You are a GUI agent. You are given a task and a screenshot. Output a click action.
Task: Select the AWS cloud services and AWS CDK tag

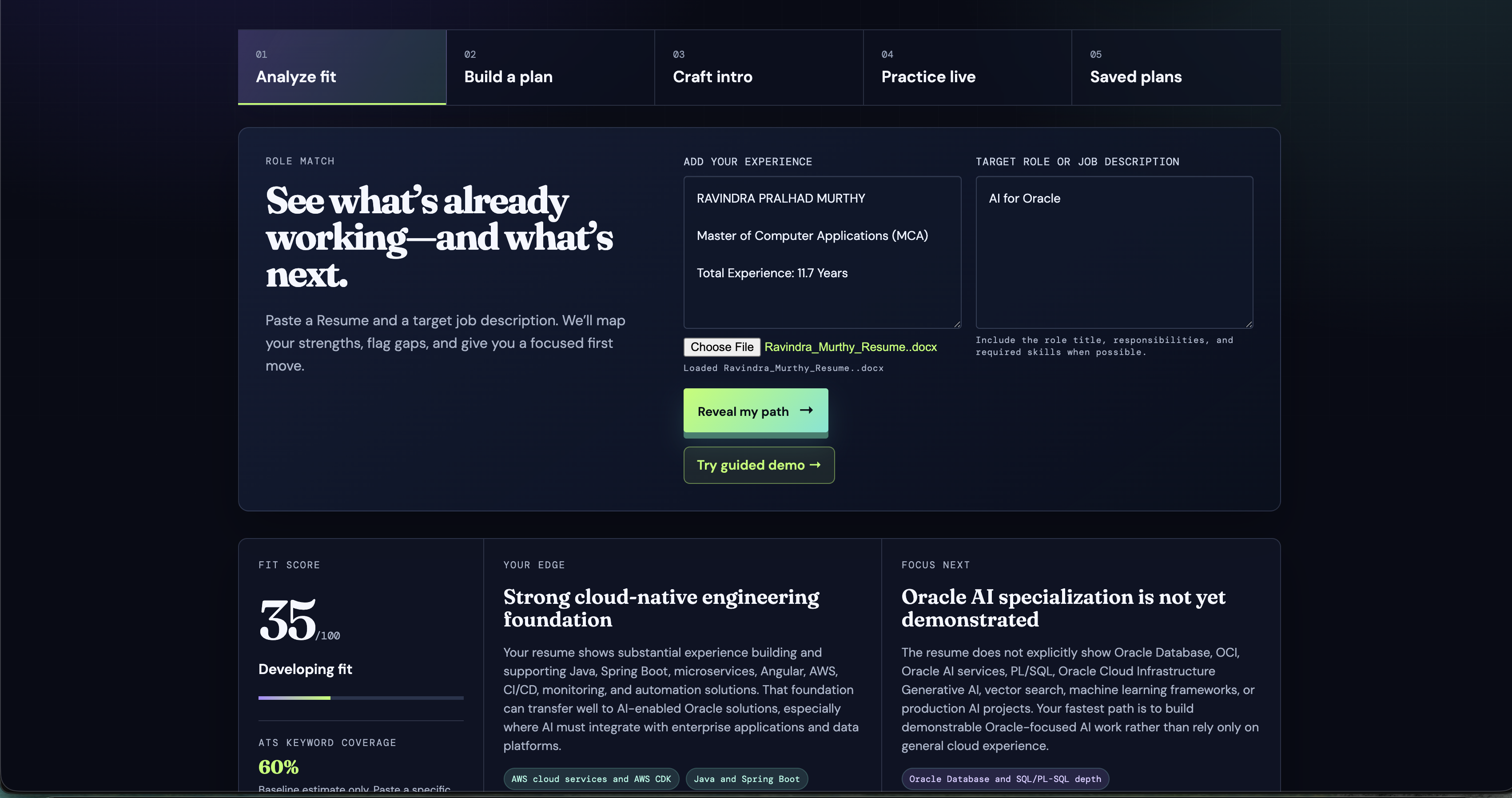point(591,778)
